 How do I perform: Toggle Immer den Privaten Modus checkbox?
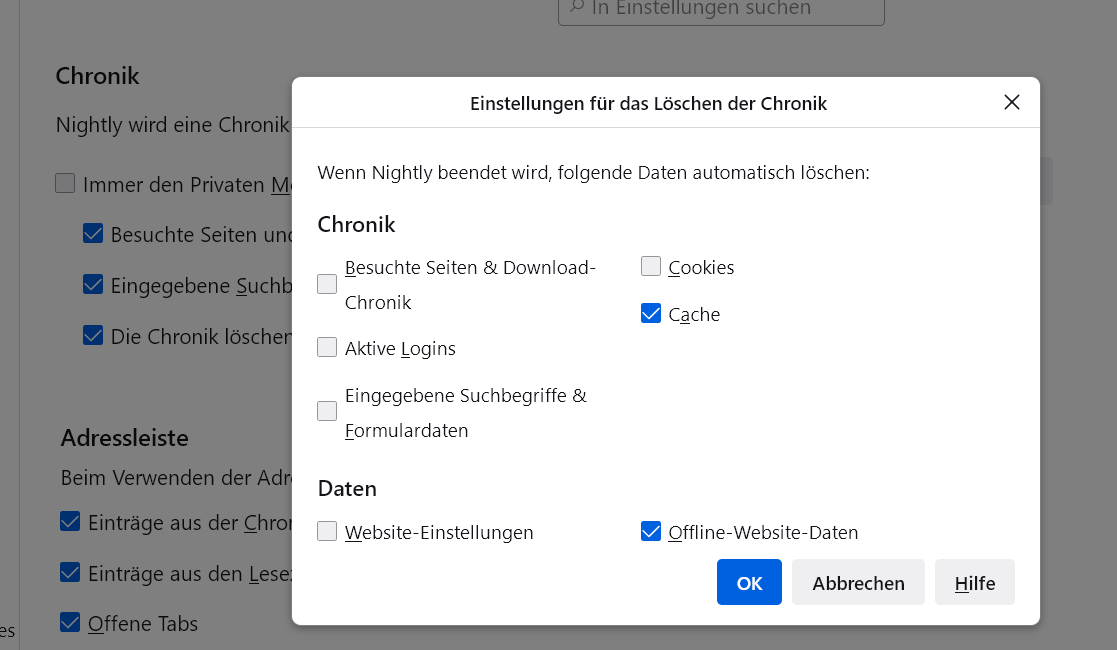pyautogui.click(x=65, y=184)
